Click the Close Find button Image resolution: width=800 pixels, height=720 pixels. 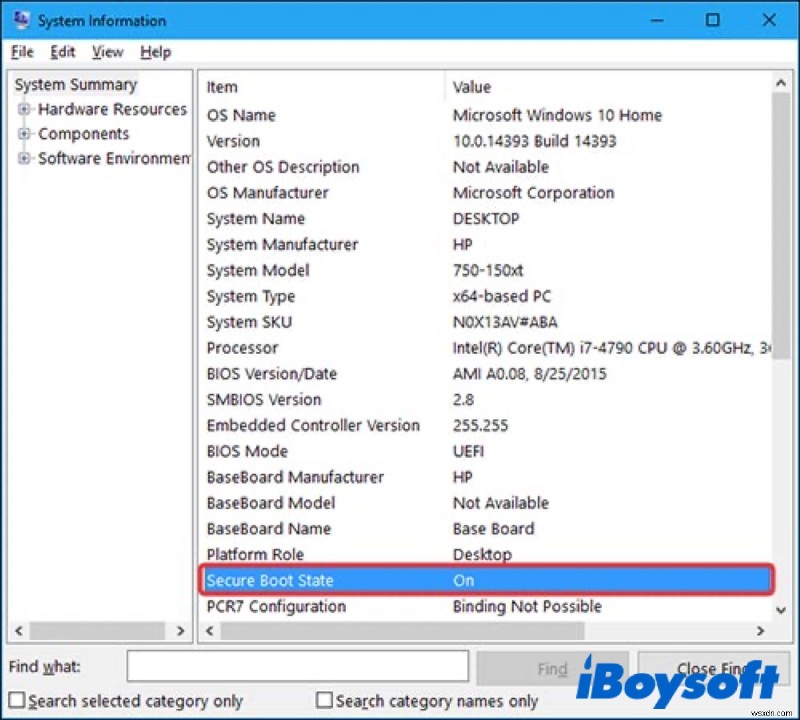pos(713,668)
